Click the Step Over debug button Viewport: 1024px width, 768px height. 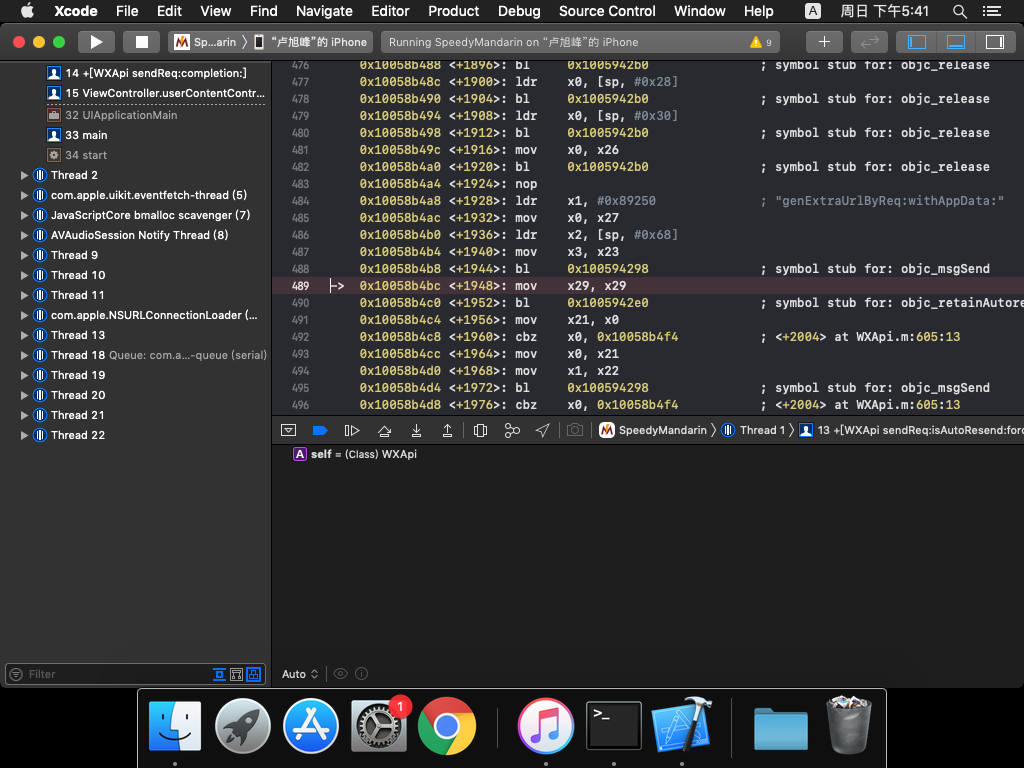384,430
